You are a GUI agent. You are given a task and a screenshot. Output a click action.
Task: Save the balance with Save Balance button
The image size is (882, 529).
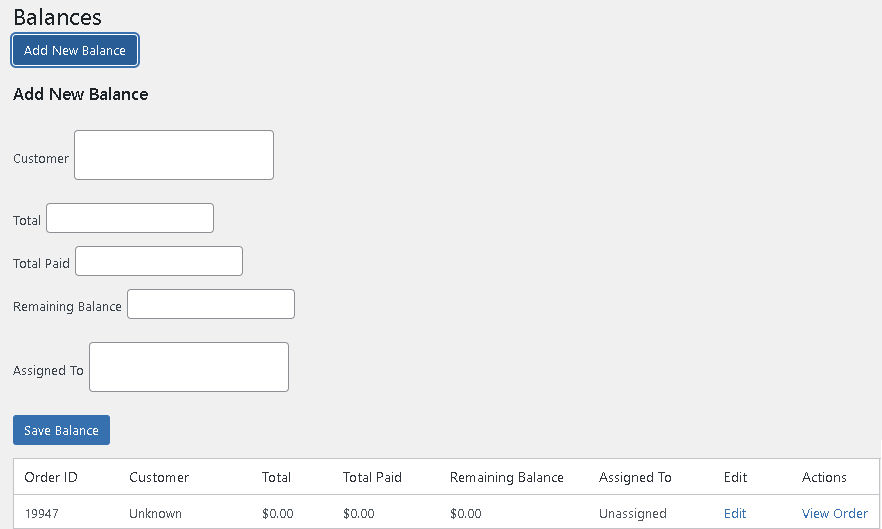click(61, 430)
